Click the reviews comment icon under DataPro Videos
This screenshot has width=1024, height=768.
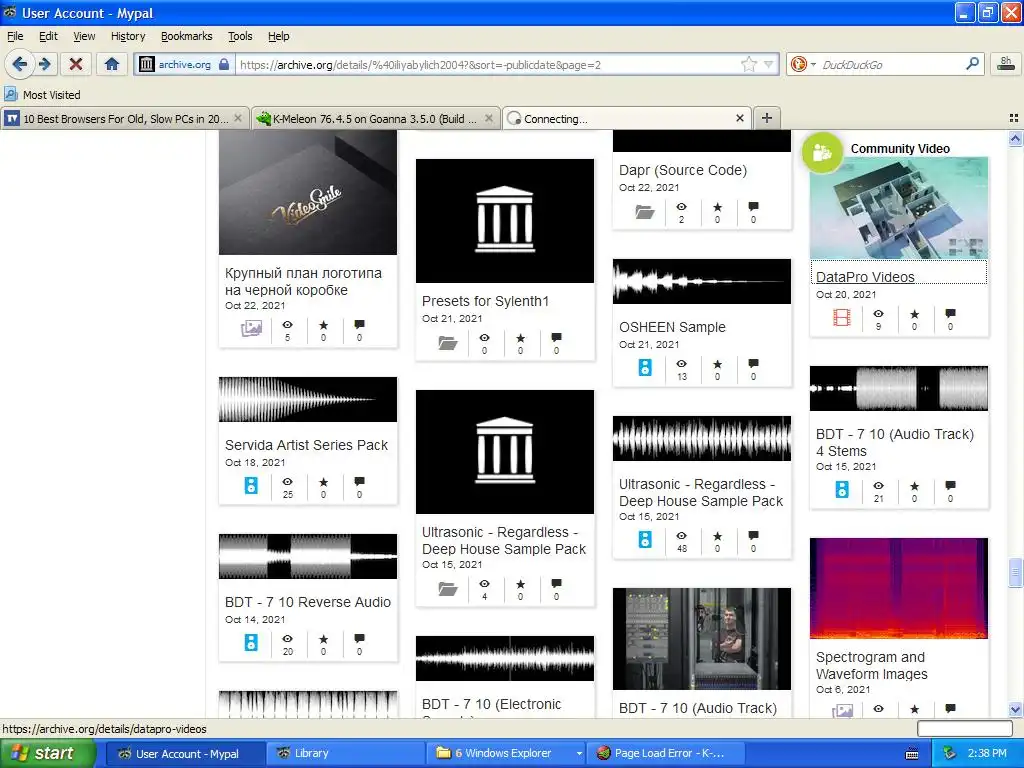click(x=950, y=313)
